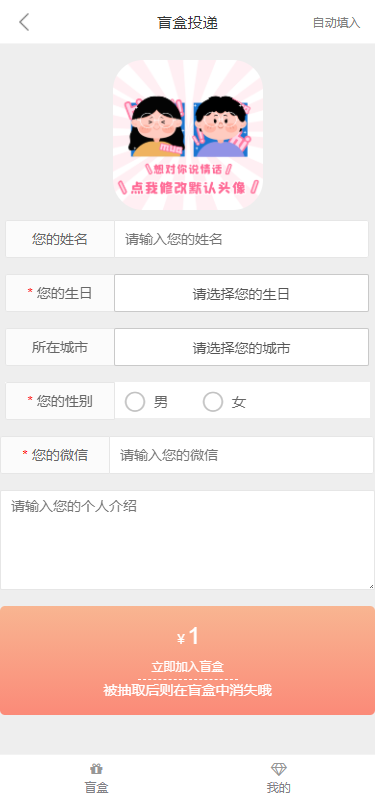The image size is (375, 802).
Task: Click the 您的姓名 label
Action: (60, 239)
